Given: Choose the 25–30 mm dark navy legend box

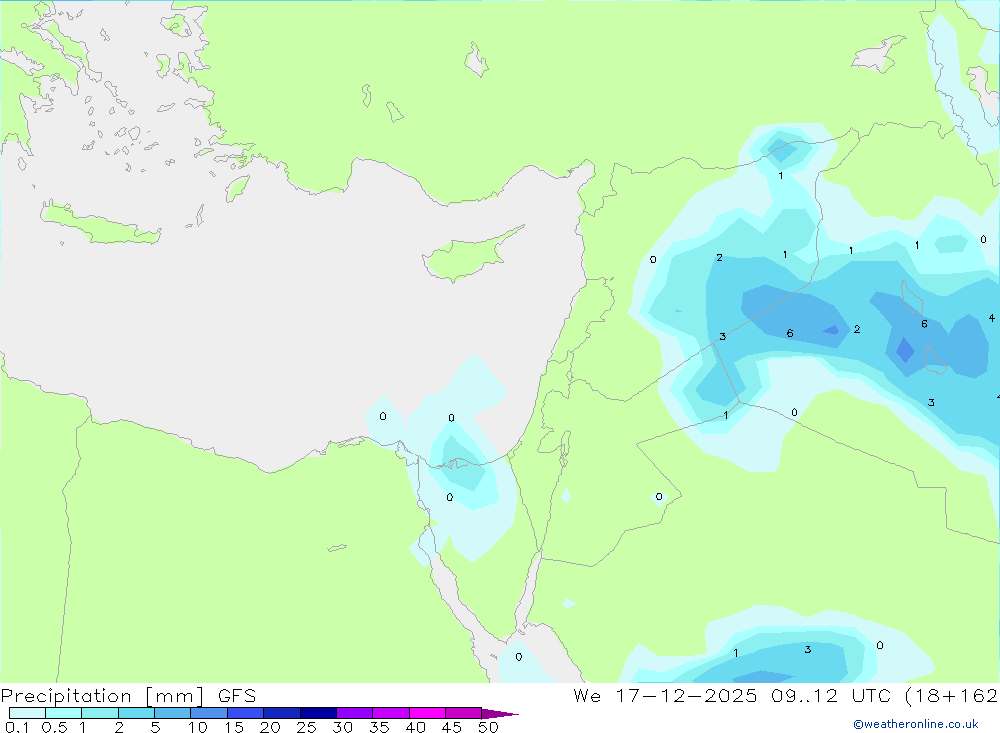Looking at the screenshot, I should coord(318,713).
